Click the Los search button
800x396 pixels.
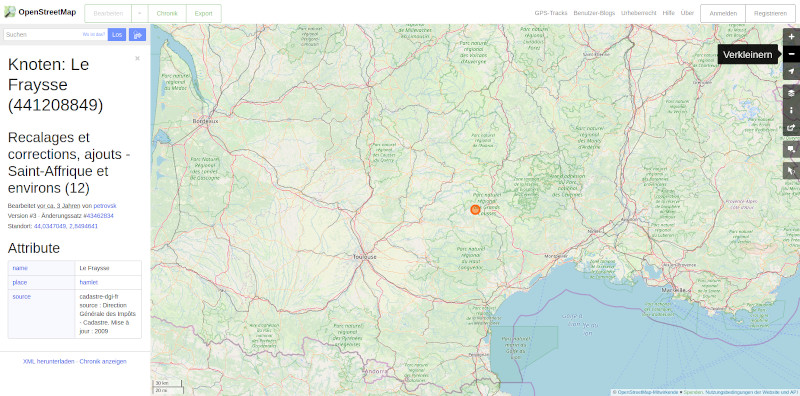tap(117, 35)
